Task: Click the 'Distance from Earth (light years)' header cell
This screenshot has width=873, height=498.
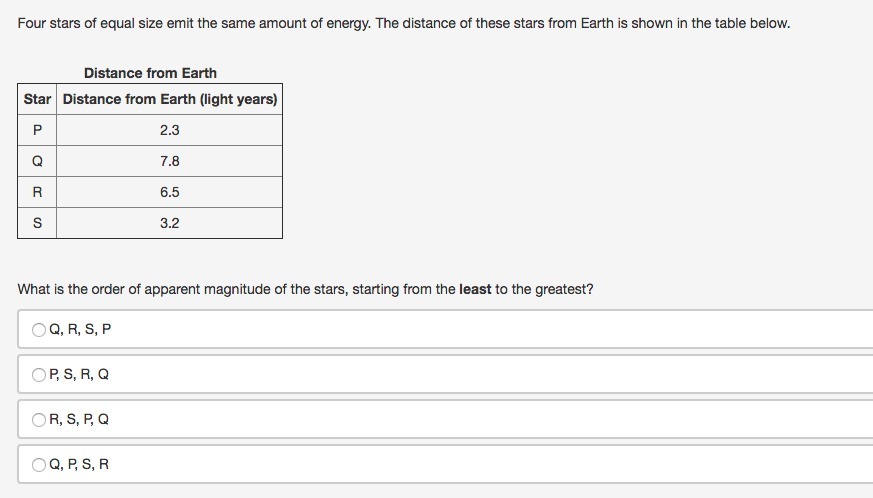Action: [170, 99]
